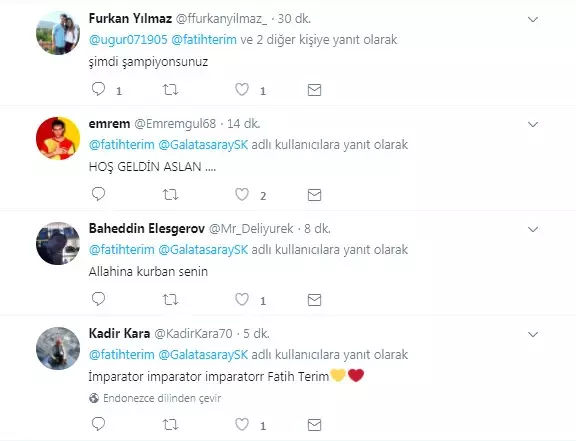The width and height of the screenshot is (576, 441).
Task: Retweet Kadir Kara's Fatih Terim tweet
Action: [x=170, y=425]
